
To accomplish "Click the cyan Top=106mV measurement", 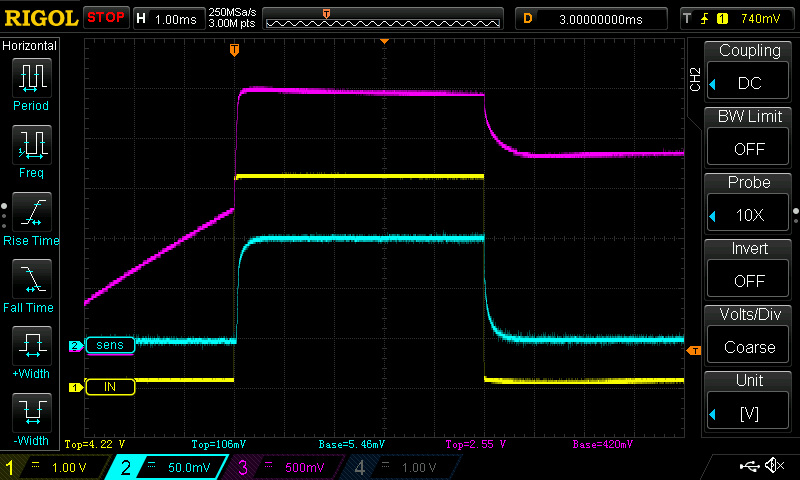I will 218,444.
